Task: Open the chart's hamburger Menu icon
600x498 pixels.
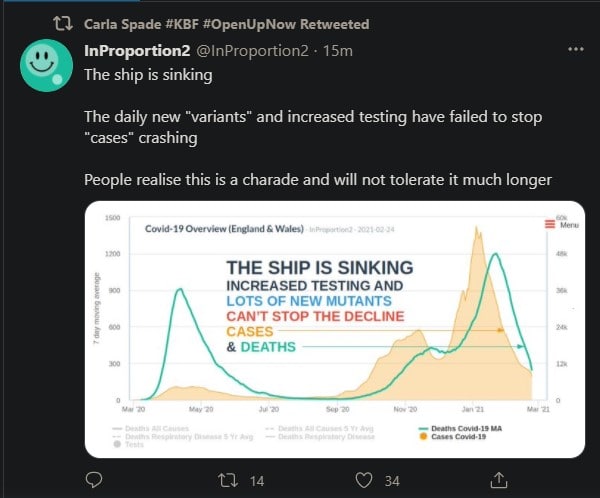Action: tap(550, 224)
